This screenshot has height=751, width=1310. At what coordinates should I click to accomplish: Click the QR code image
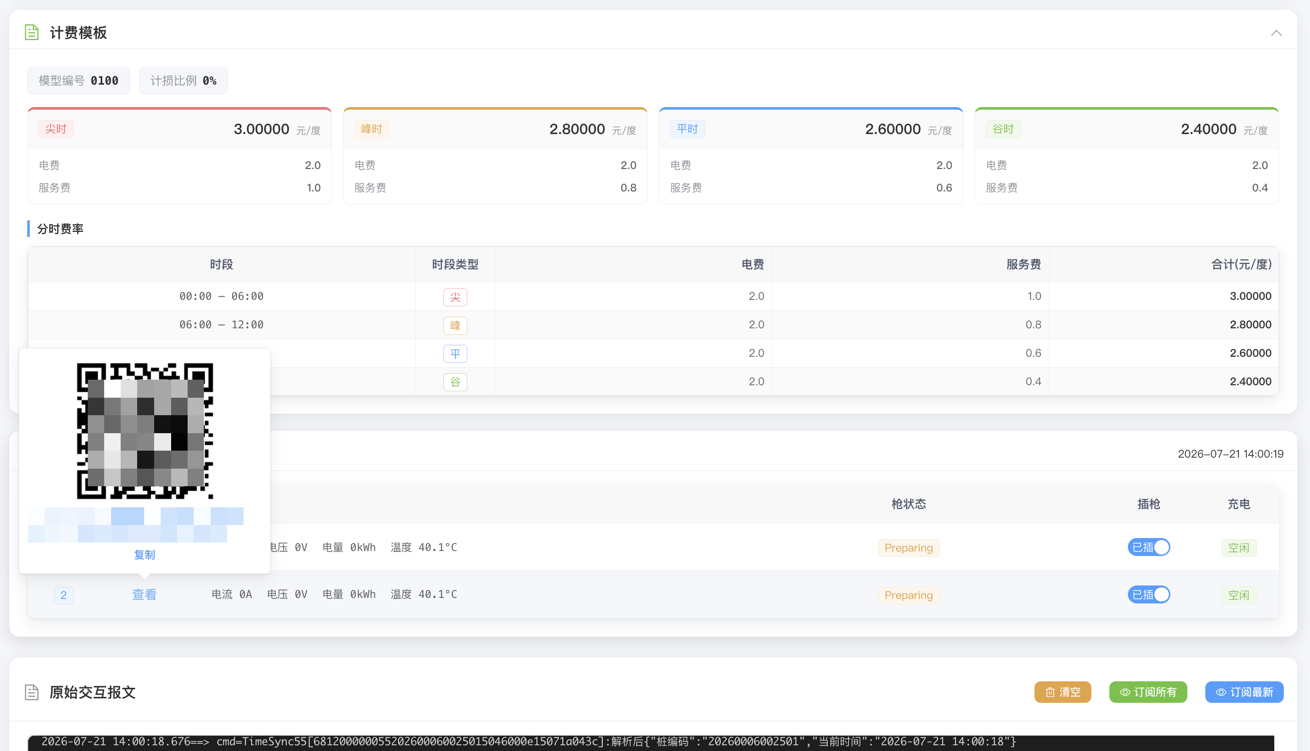[145, 431]
